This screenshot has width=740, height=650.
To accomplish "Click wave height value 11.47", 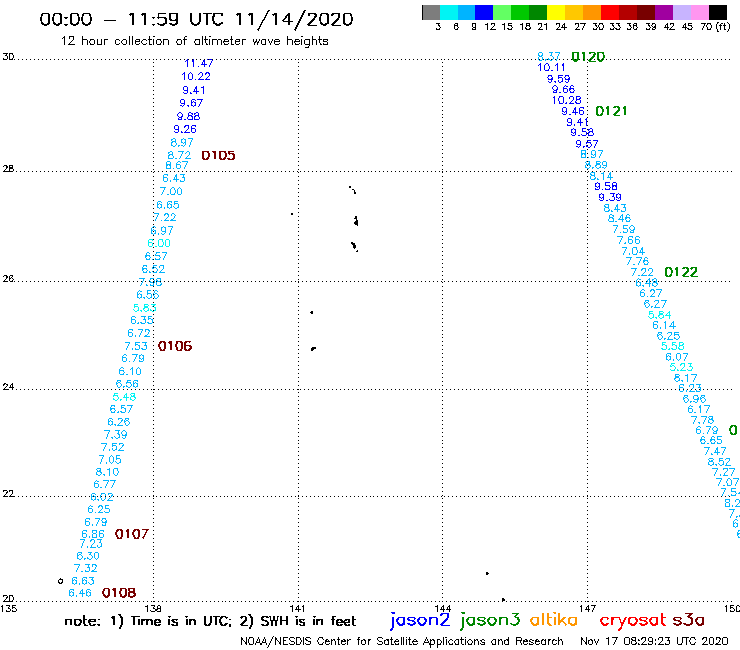I will [199, 63].
